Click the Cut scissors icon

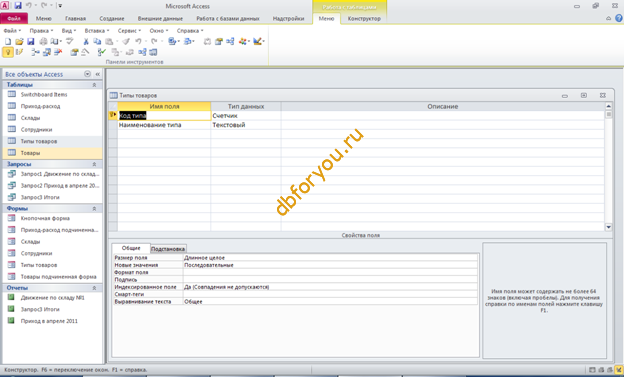point(86,41)
